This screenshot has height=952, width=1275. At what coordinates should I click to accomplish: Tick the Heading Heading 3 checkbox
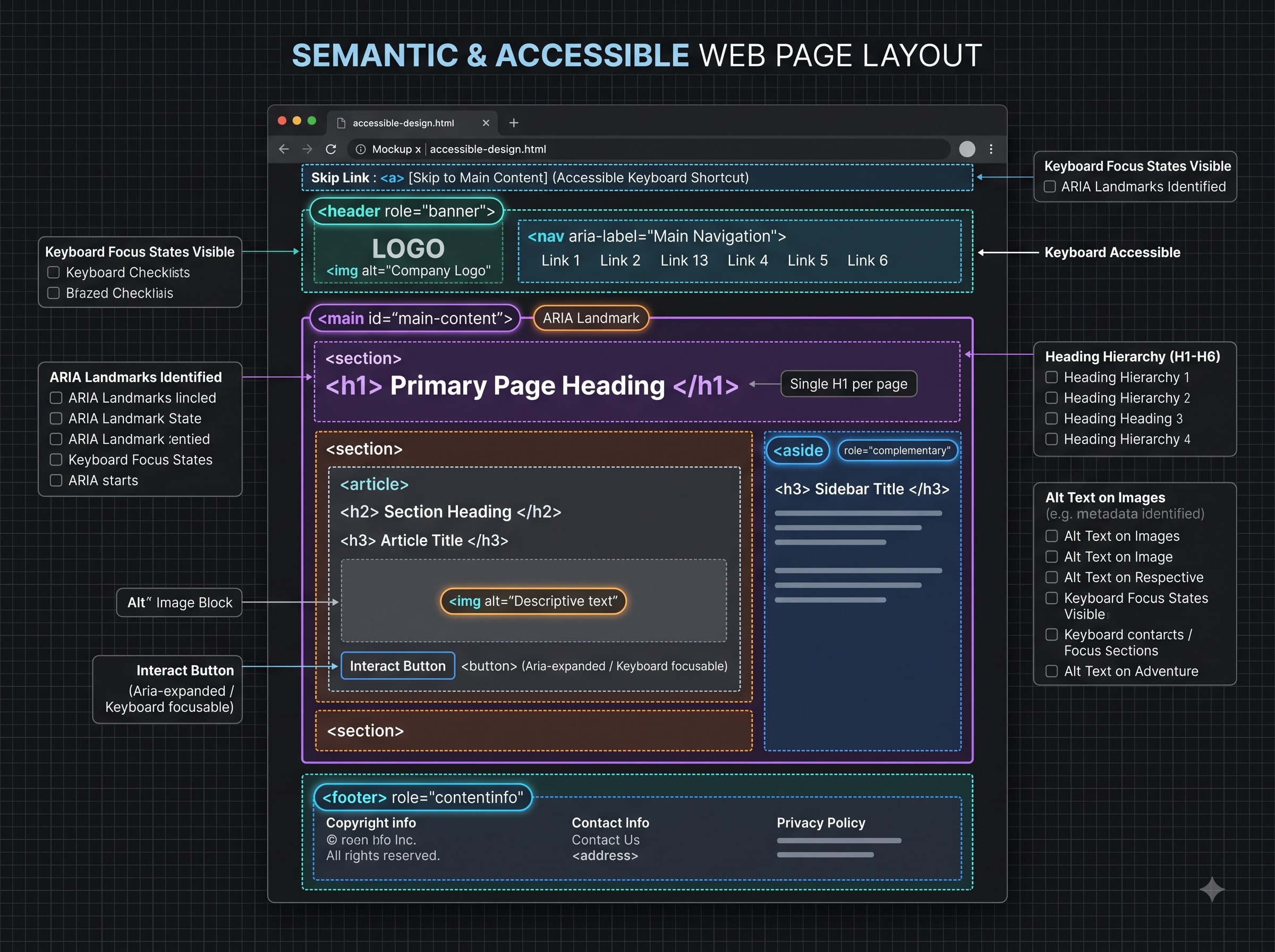coord(1051,419)
